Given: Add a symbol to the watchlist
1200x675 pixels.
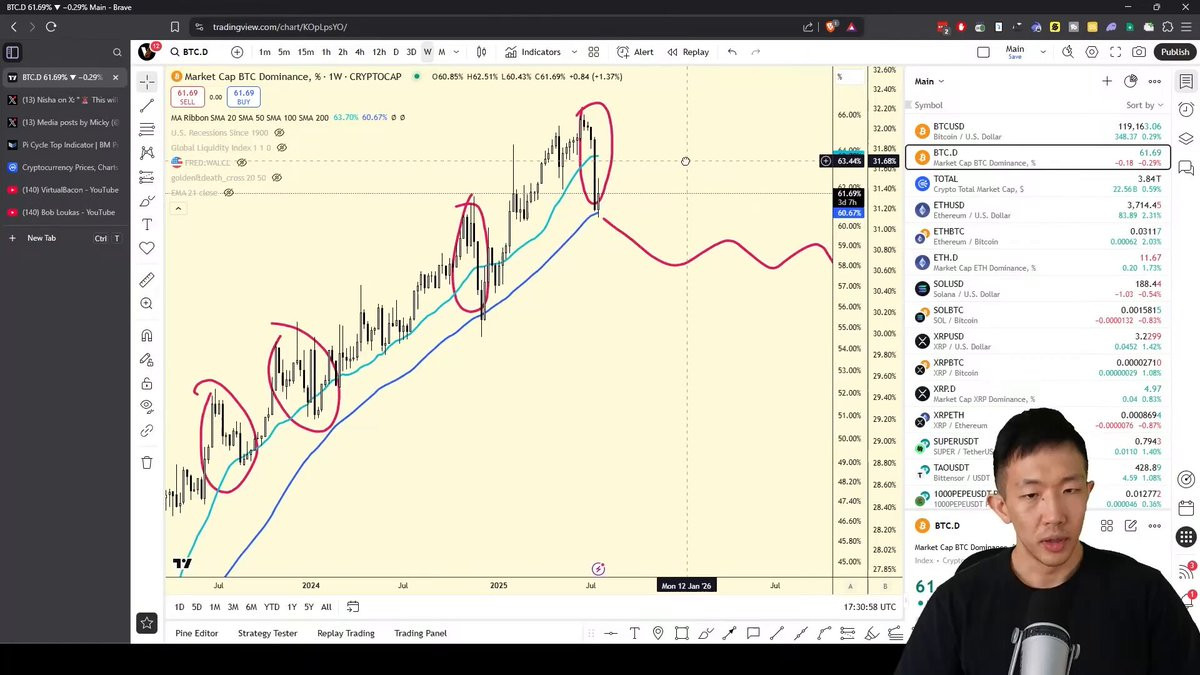Looking at the screenshot, I should (1107, 81).
